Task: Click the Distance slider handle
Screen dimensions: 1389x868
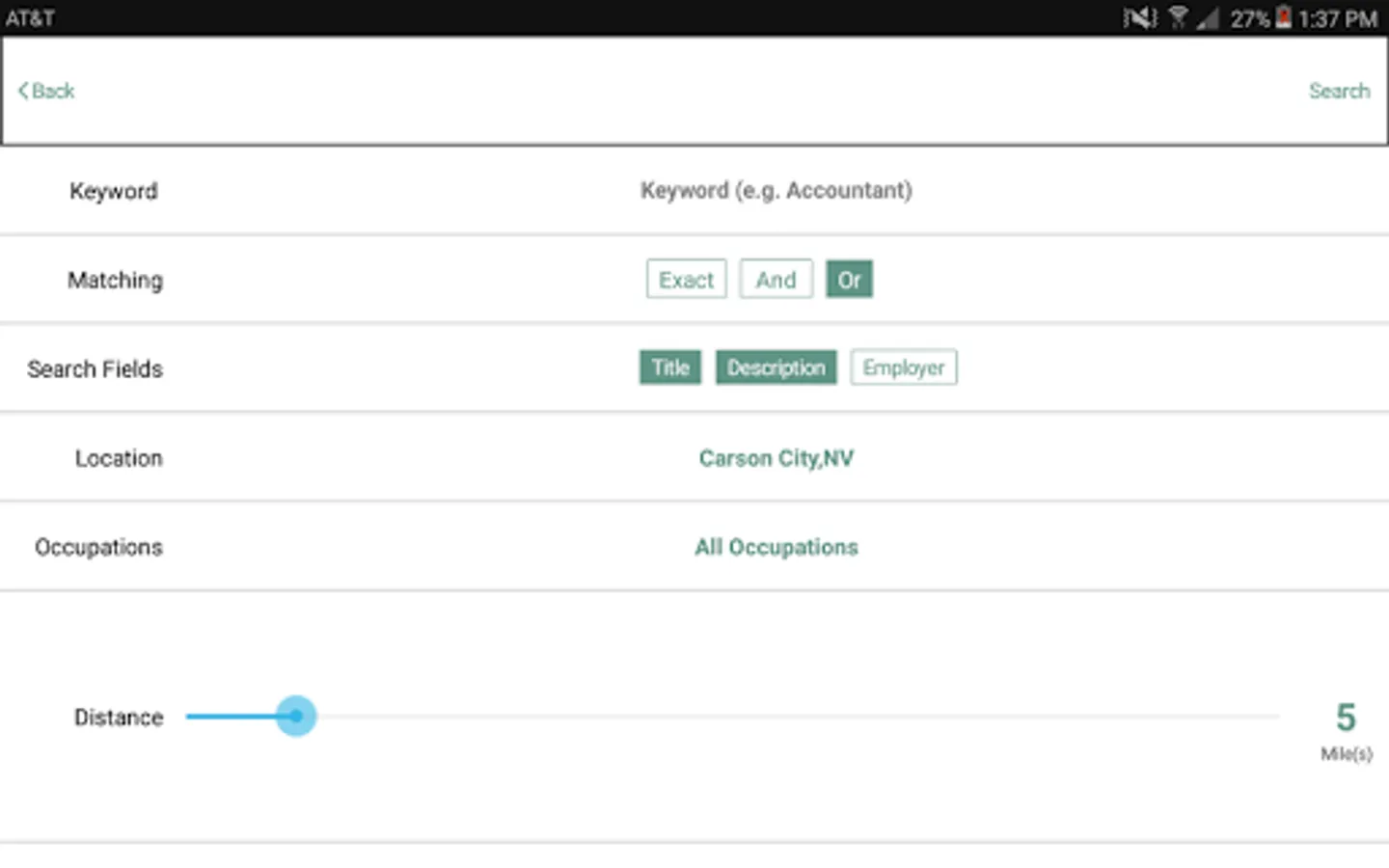Action: coord(296,717)
